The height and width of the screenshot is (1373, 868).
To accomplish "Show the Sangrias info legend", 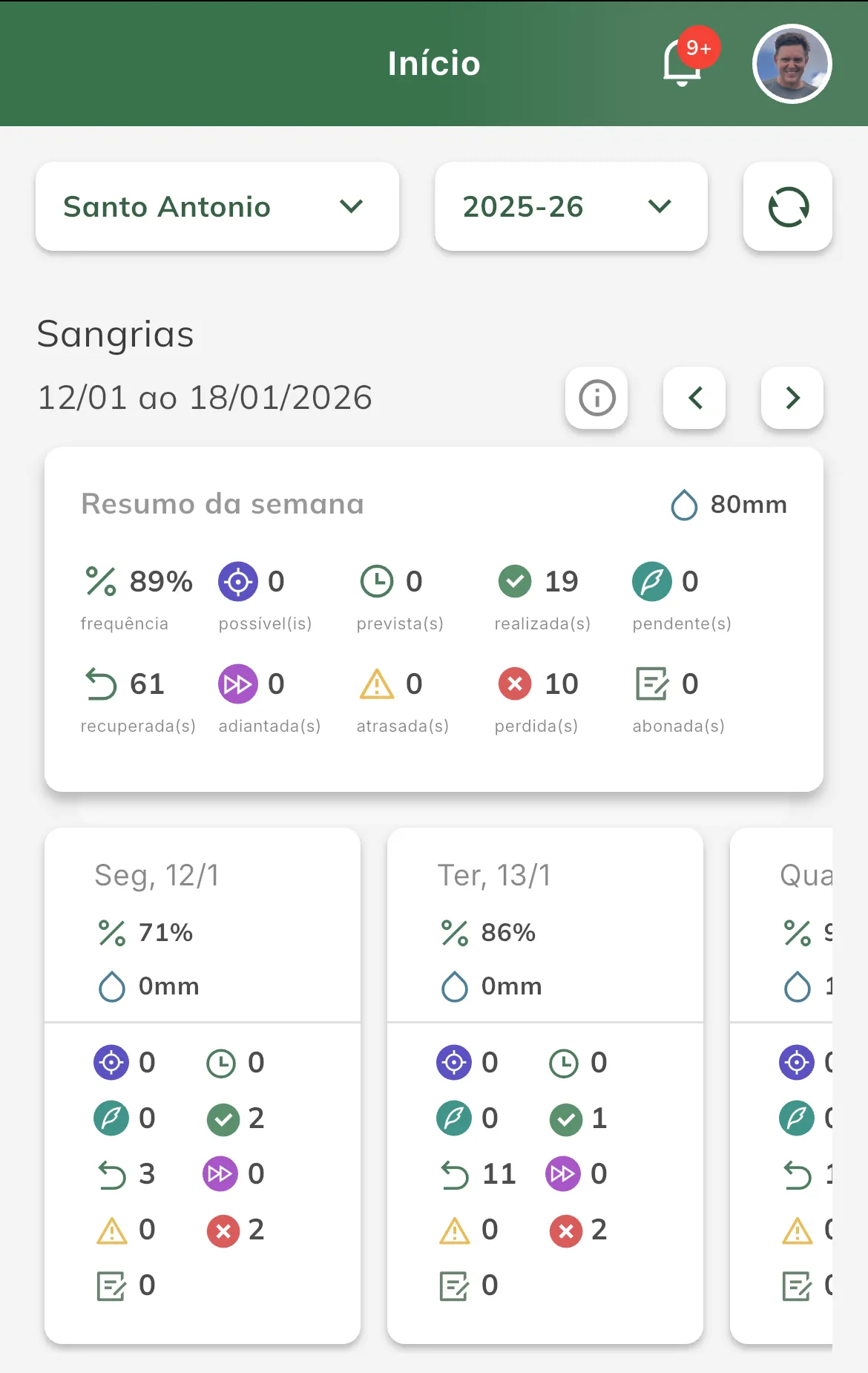I will pos(596,398).
